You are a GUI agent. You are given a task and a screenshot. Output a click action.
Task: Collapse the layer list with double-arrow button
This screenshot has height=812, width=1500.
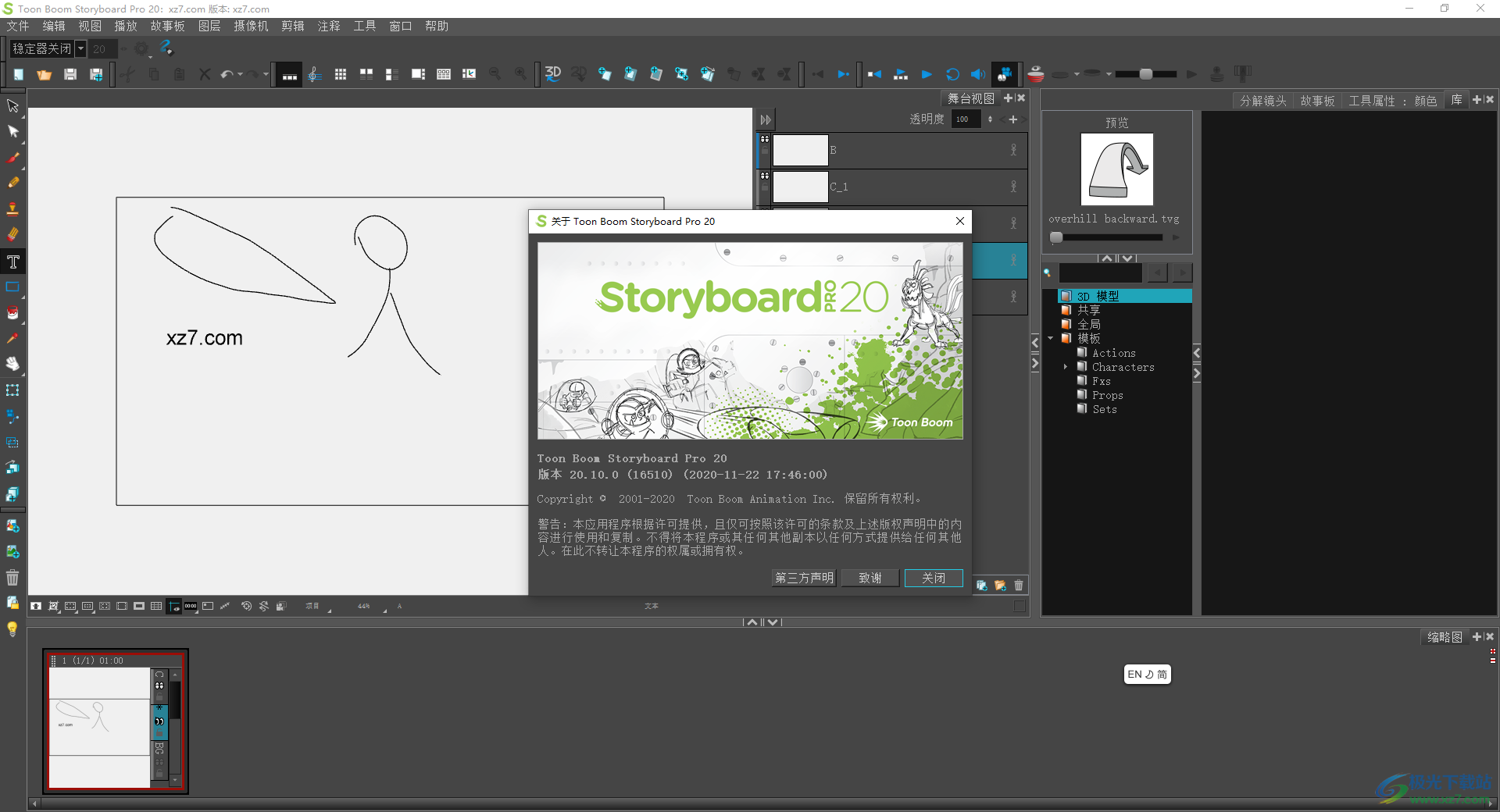tap(766, 119)
